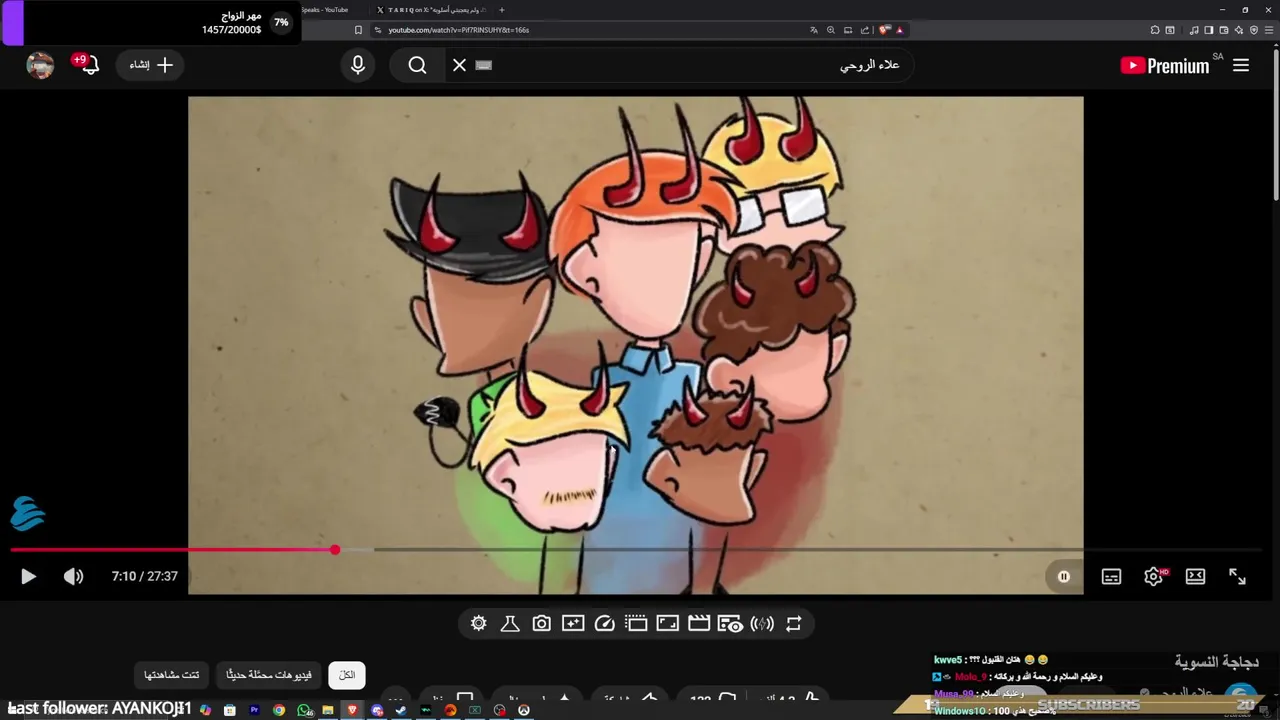Viewport: 1280px width, 720px height.
Task: Toggle the visibility eye panel icon
Action: pos(730,623)
